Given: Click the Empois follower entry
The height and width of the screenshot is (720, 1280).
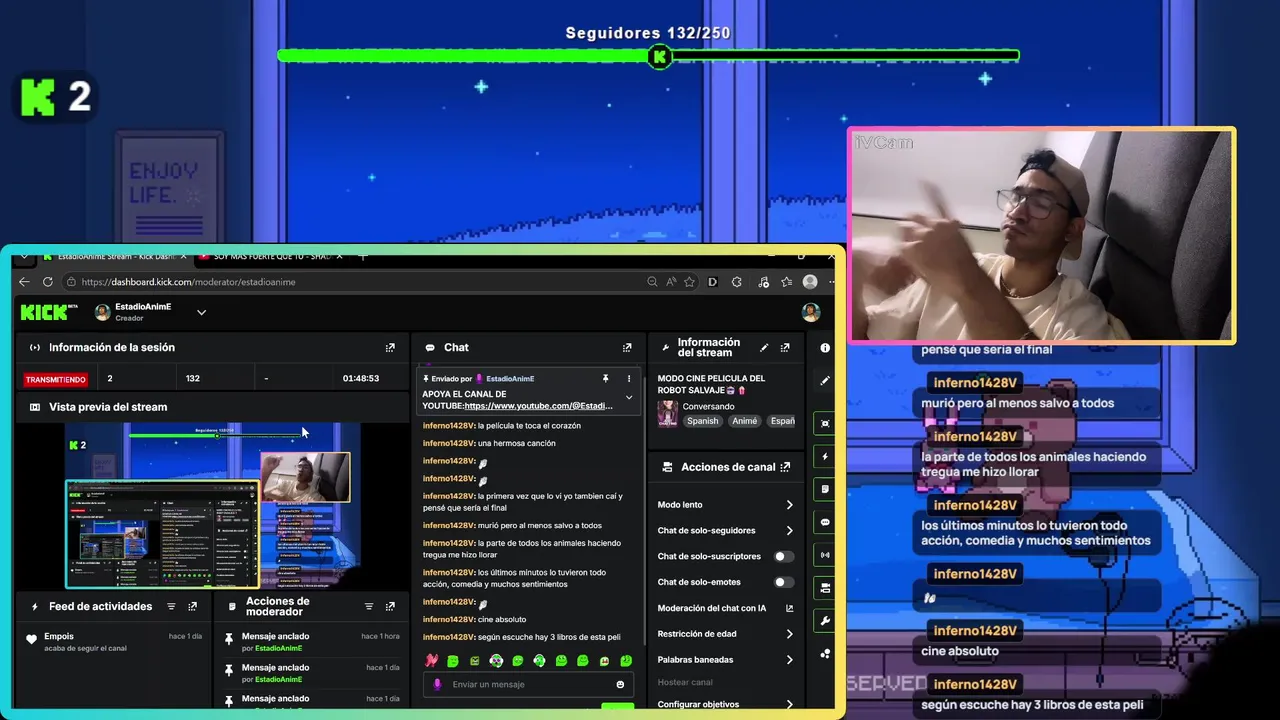Looking at the screenshot, I should 113,642.
